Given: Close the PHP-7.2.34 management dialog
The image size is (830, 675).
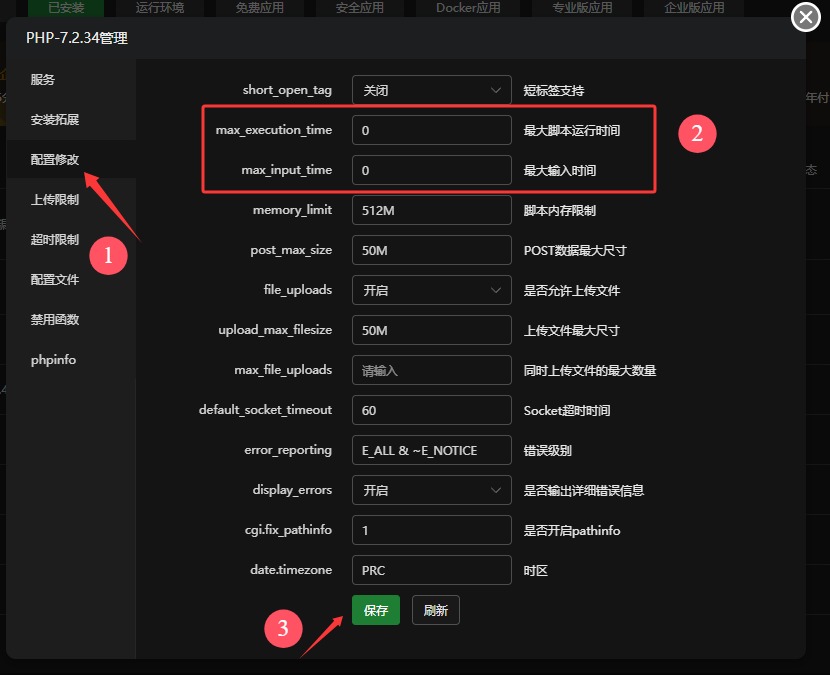Looking at the screenshot, I should pyautogui.click(x=806, y=17).
